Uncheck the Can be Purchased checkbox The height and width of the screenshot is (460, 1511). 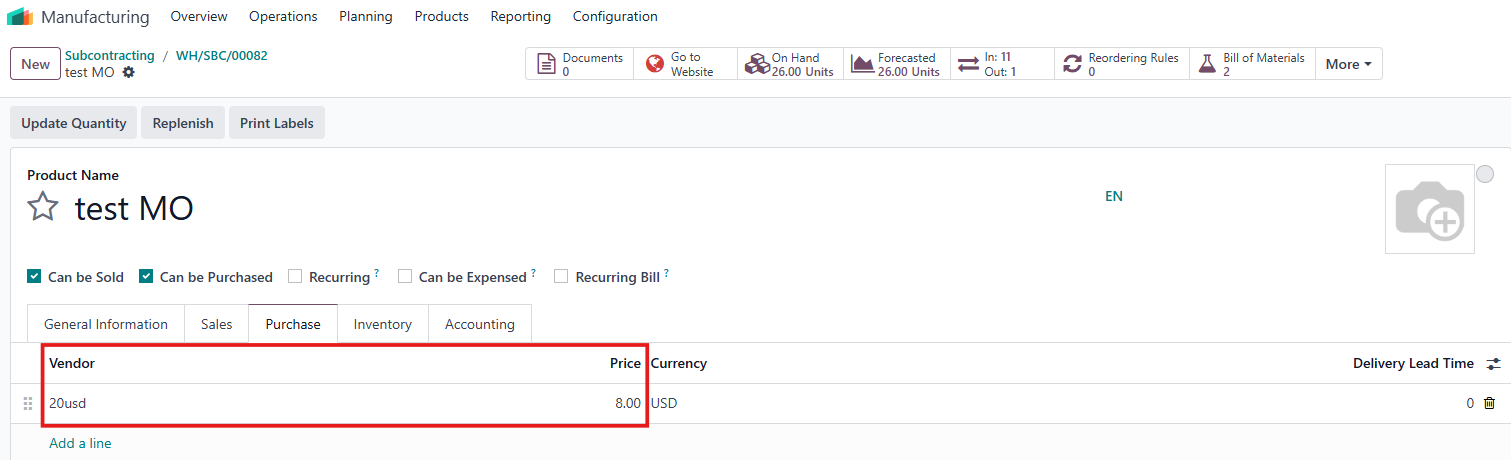pos(146,277)
